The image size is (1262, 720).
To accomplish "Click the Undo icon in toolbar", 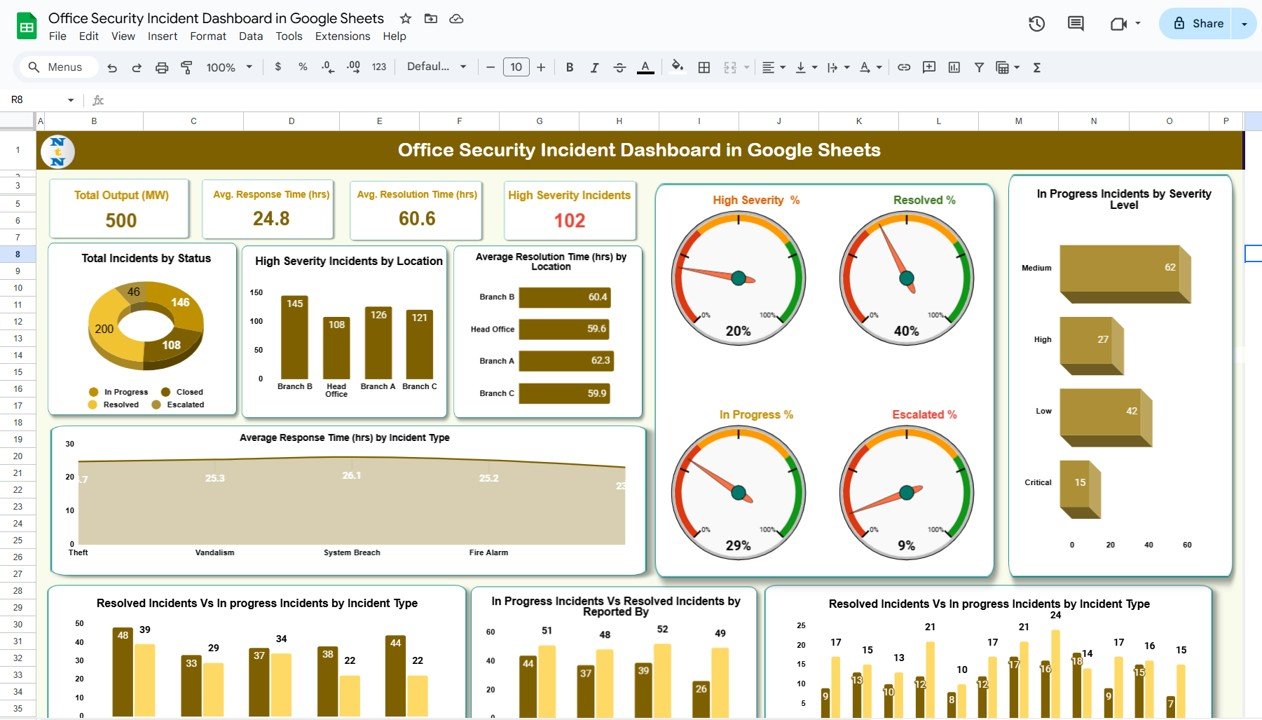I will pyautogui.click(x=112, y=68).
